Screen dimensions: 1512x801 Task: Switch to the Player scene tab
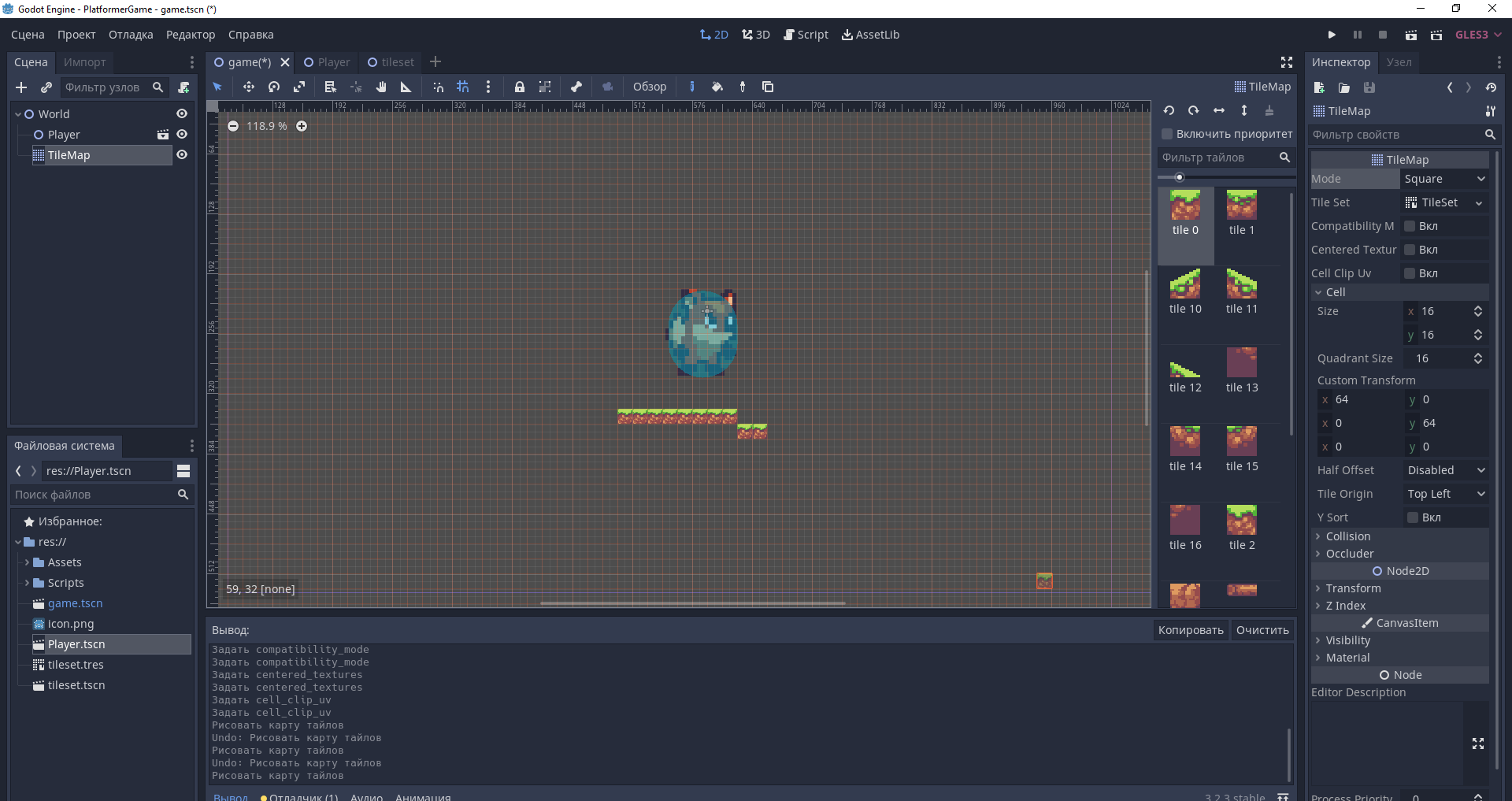[x=327, y=62]
